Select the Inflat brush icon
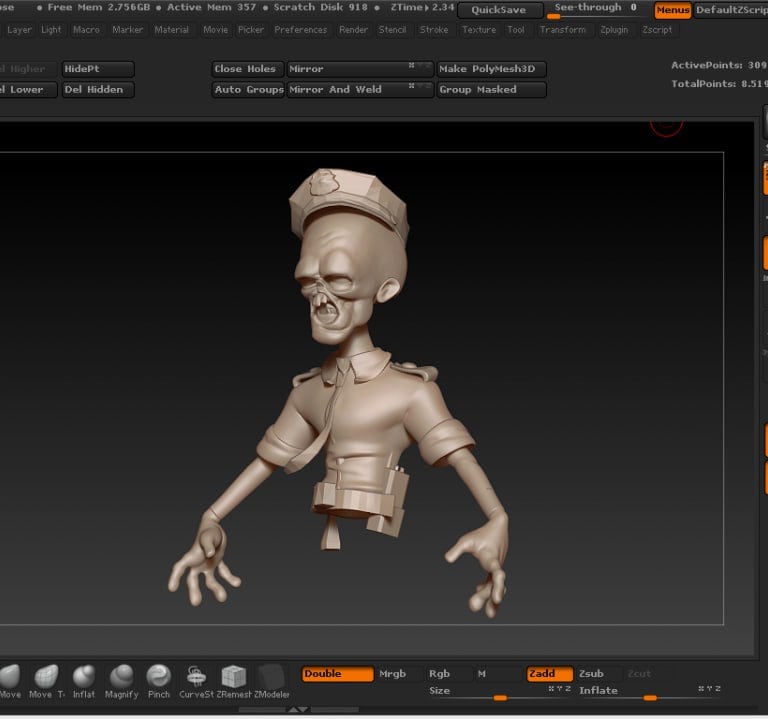Viewport: 768px width, 719px height. tap(84, 676)
